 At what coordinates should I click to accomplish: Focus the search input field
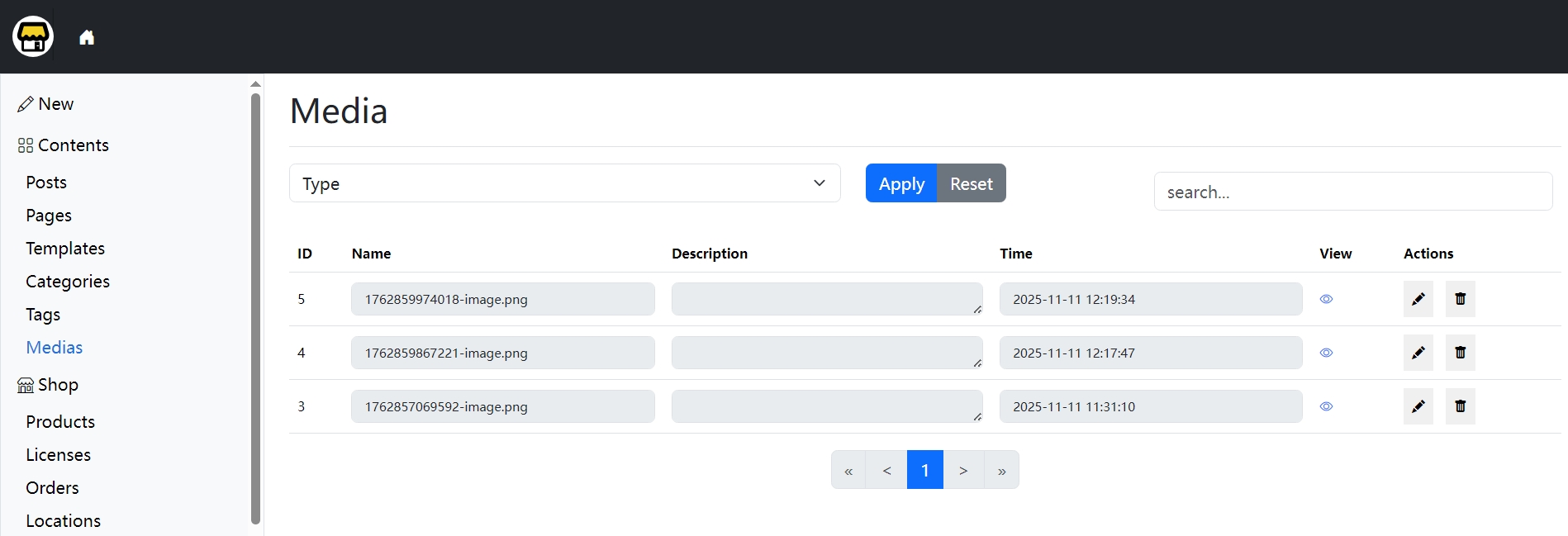point(1352,192)
